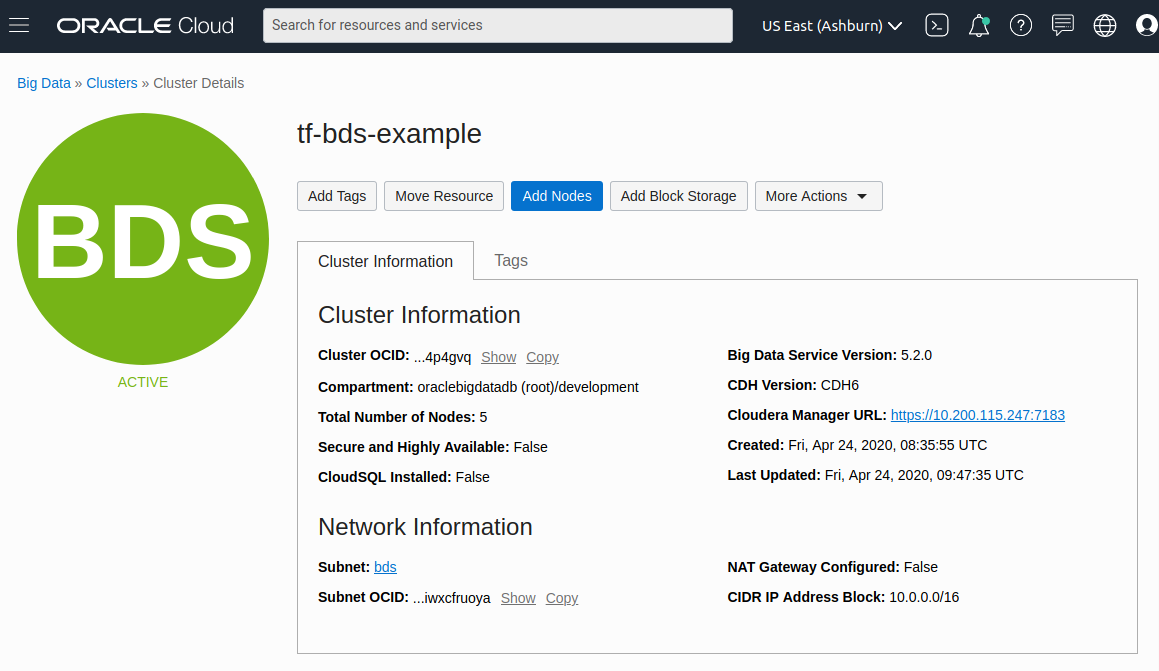Open the feedback chat icon
1159x671 pixels.
click(1062, 25)
